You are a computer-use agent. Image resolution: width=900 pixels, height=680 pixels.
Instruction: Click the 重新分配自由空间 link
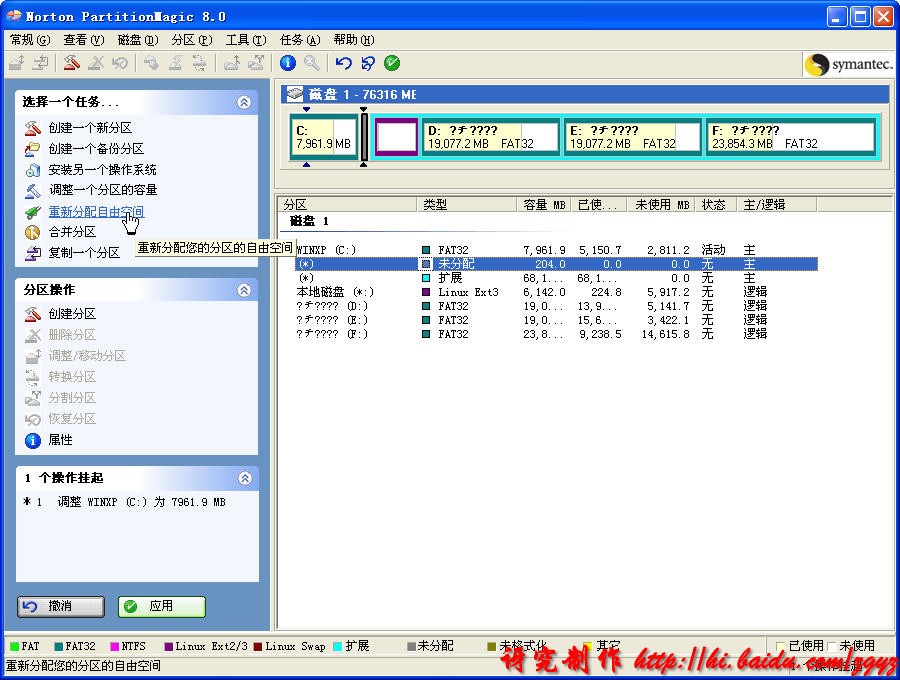96,212
